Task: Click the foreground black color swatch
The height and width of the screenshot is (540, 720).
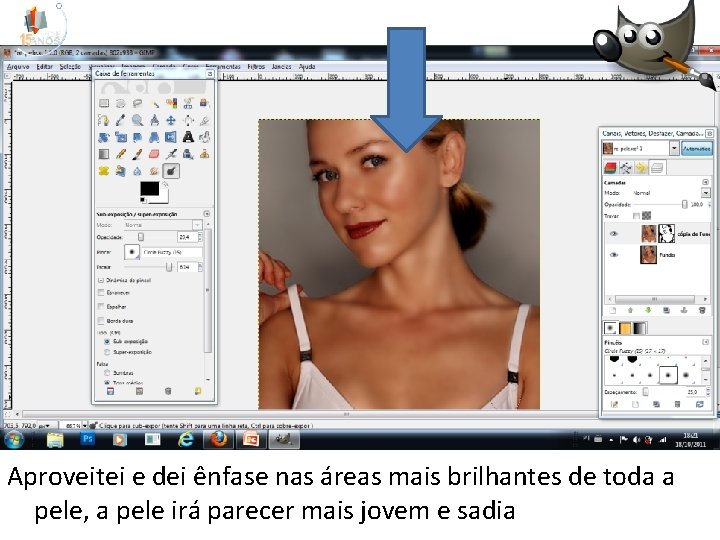Action: (x=149, y=189)
